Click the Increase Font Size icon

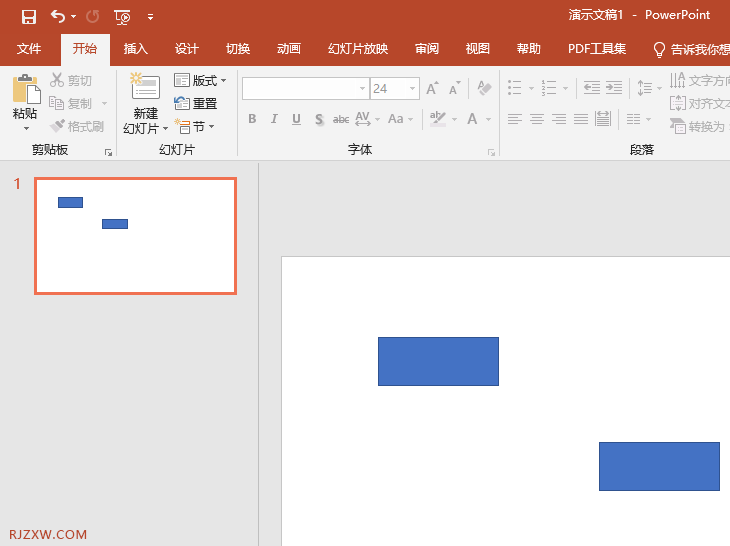433,88
